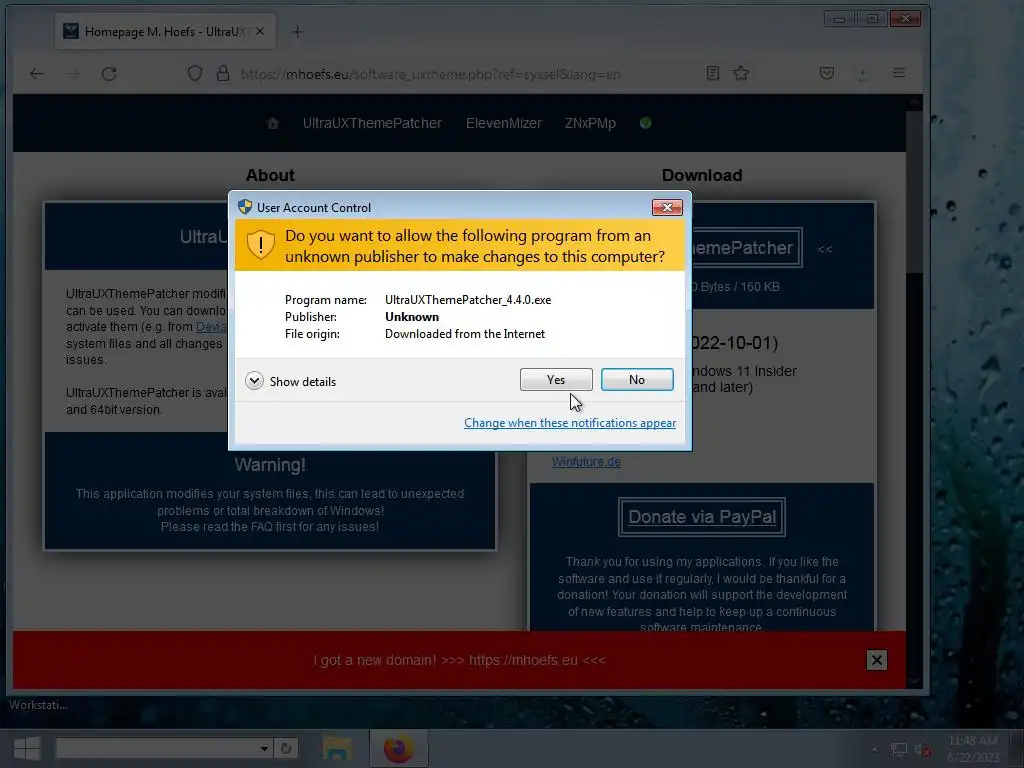
Task: Click Yes in the User Account Control dialog
Action: point(556,379)
